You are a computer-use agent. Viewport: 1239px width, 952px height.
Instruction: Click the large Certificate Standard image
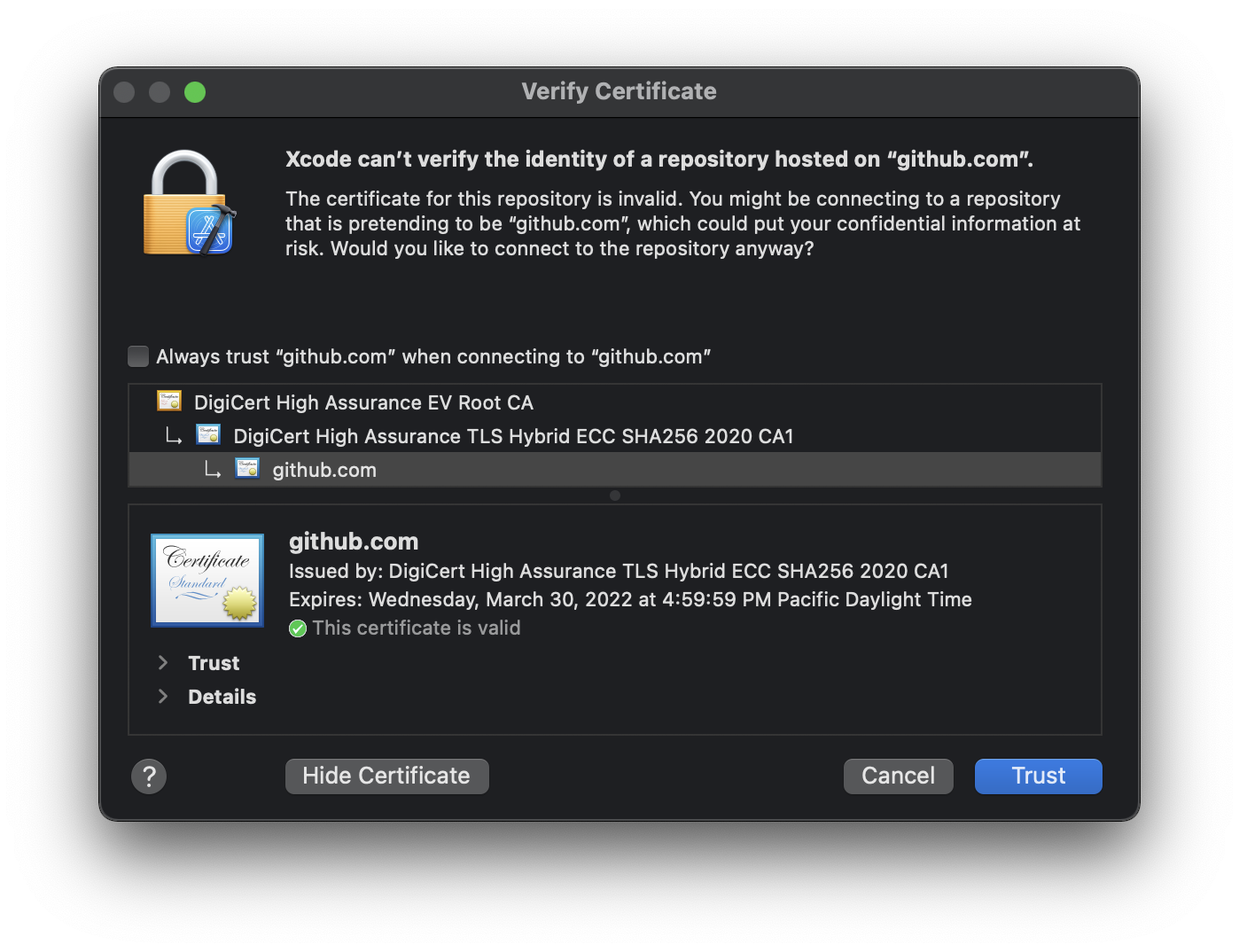coord(207,580)
